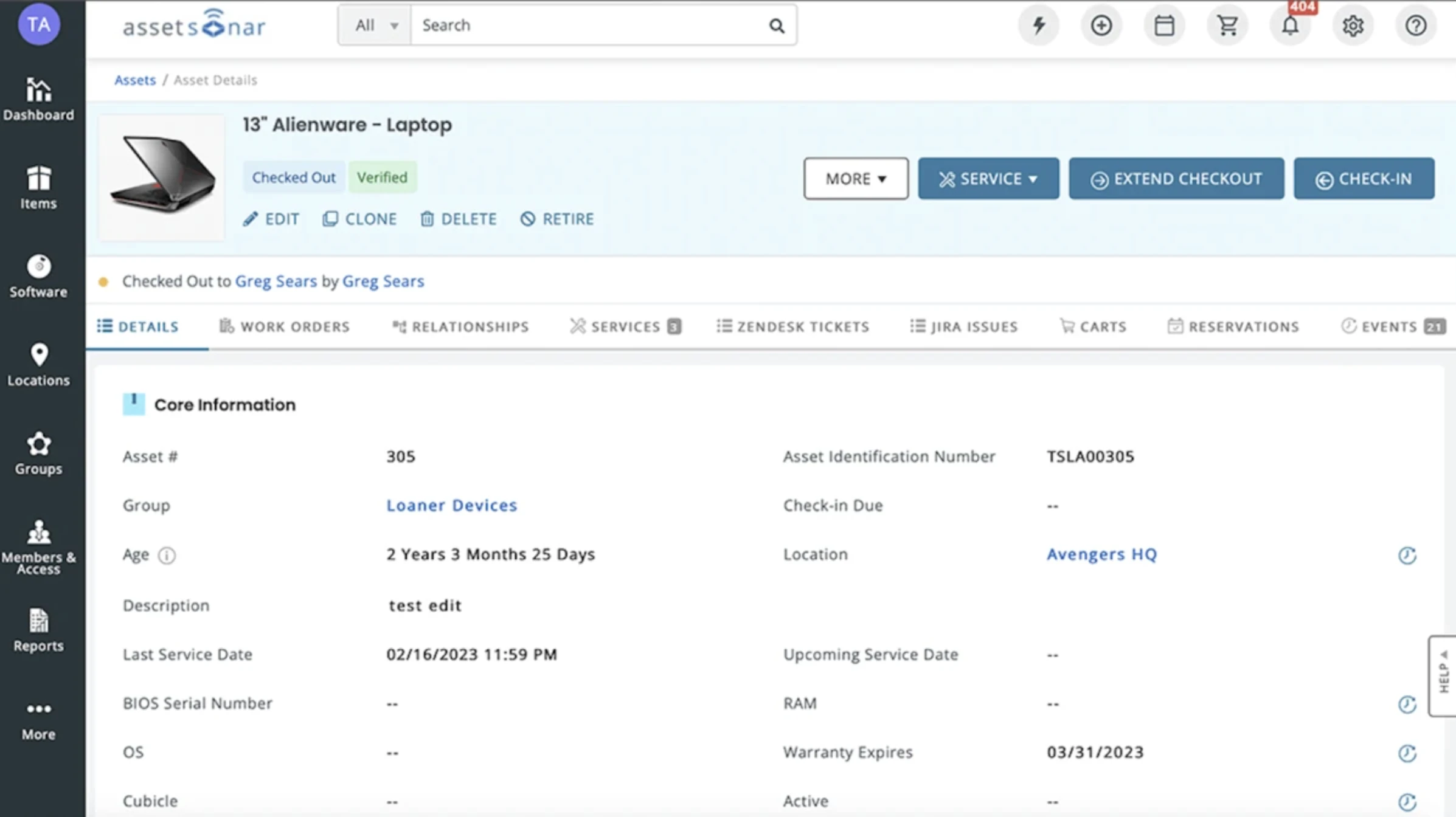Click the add plus circle icon
Image resolution: width=1456 pixels, height=817 pixels.
coord(1101,26)
